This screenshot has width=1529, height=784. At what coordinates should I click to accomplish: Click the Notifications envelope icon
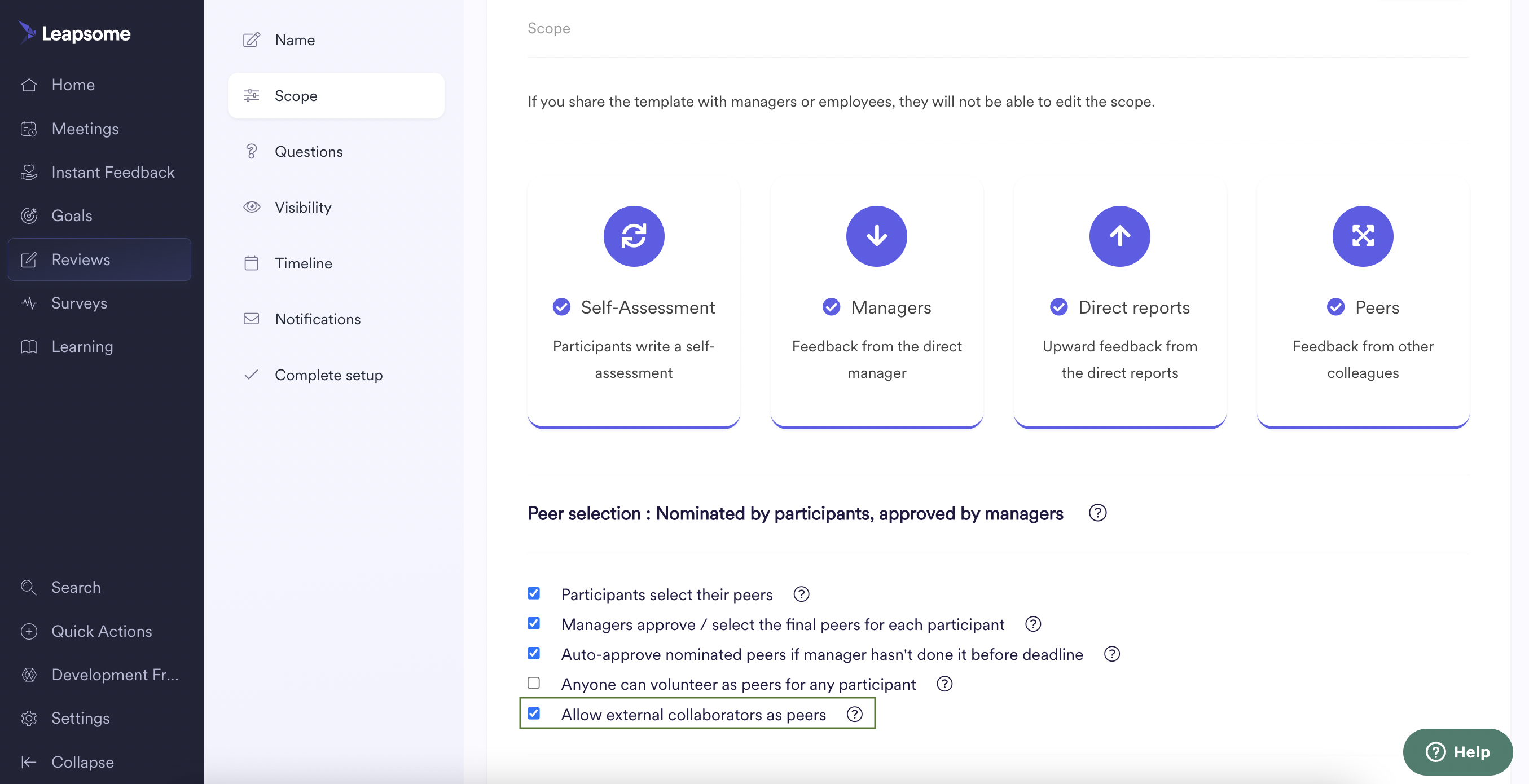[252, 319]
